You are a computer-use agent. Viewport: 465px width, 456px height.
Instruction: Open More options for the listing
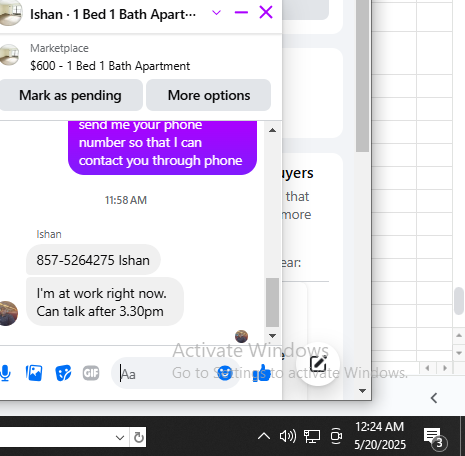click(x=209, y=95)
